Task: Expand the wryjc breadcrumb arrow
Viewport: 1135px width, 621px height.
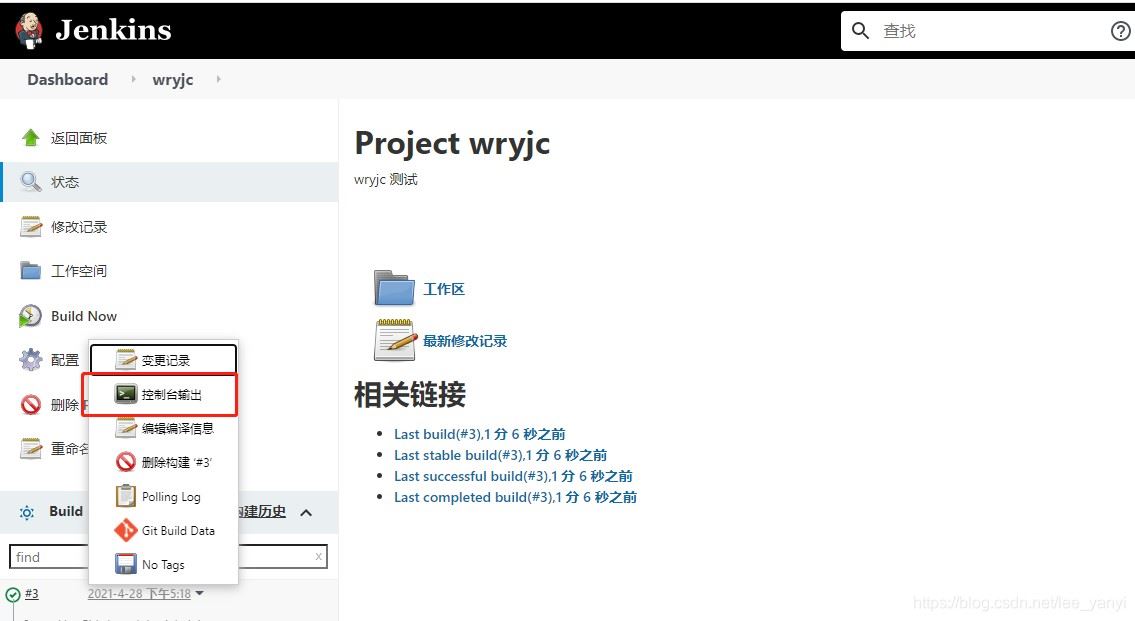Action: [218, 79]
